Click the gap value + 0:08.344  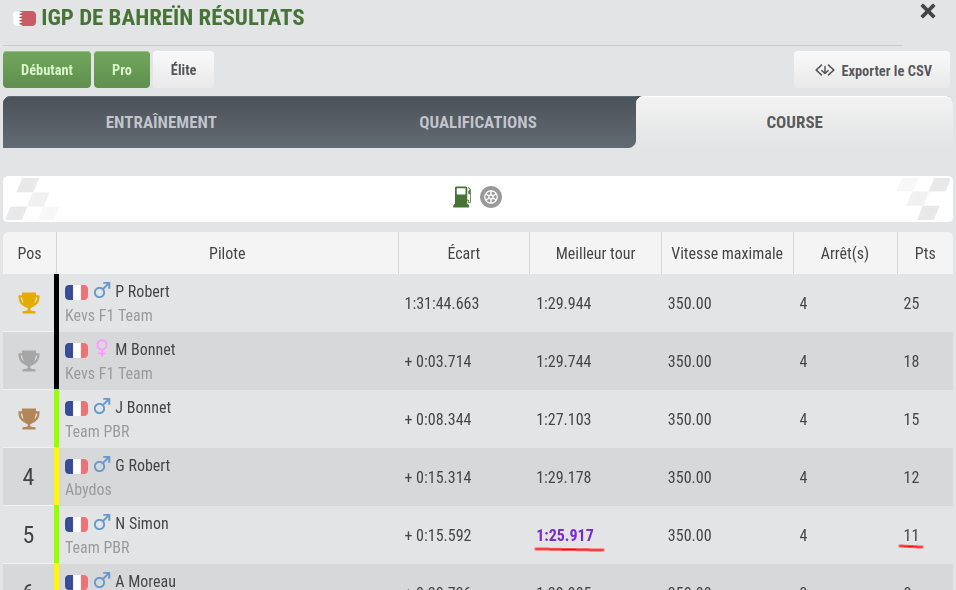[438, 419]
